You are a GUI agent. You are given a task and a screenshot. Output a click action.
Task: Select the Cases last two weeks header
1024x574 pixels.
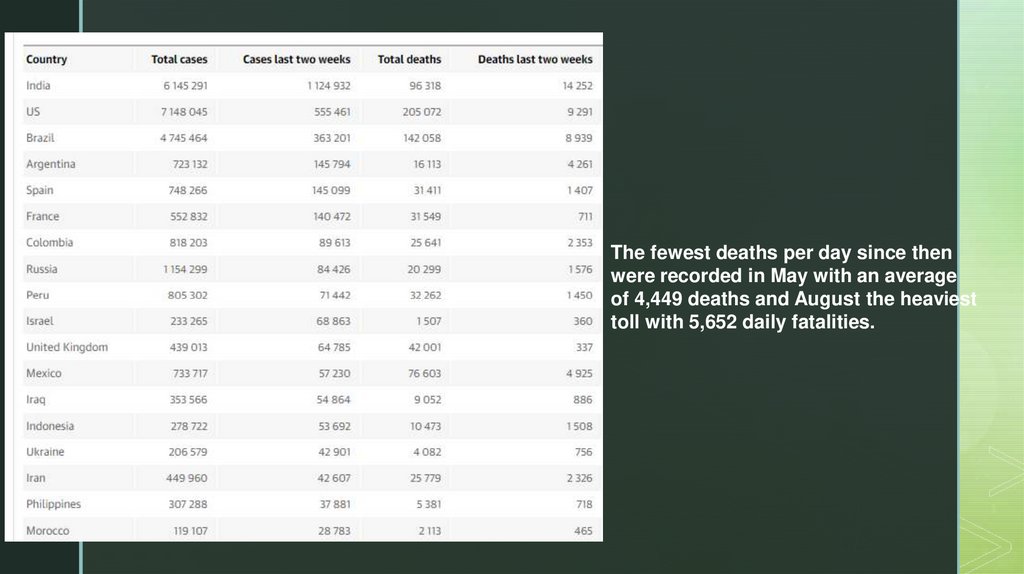tap(296, 60)
